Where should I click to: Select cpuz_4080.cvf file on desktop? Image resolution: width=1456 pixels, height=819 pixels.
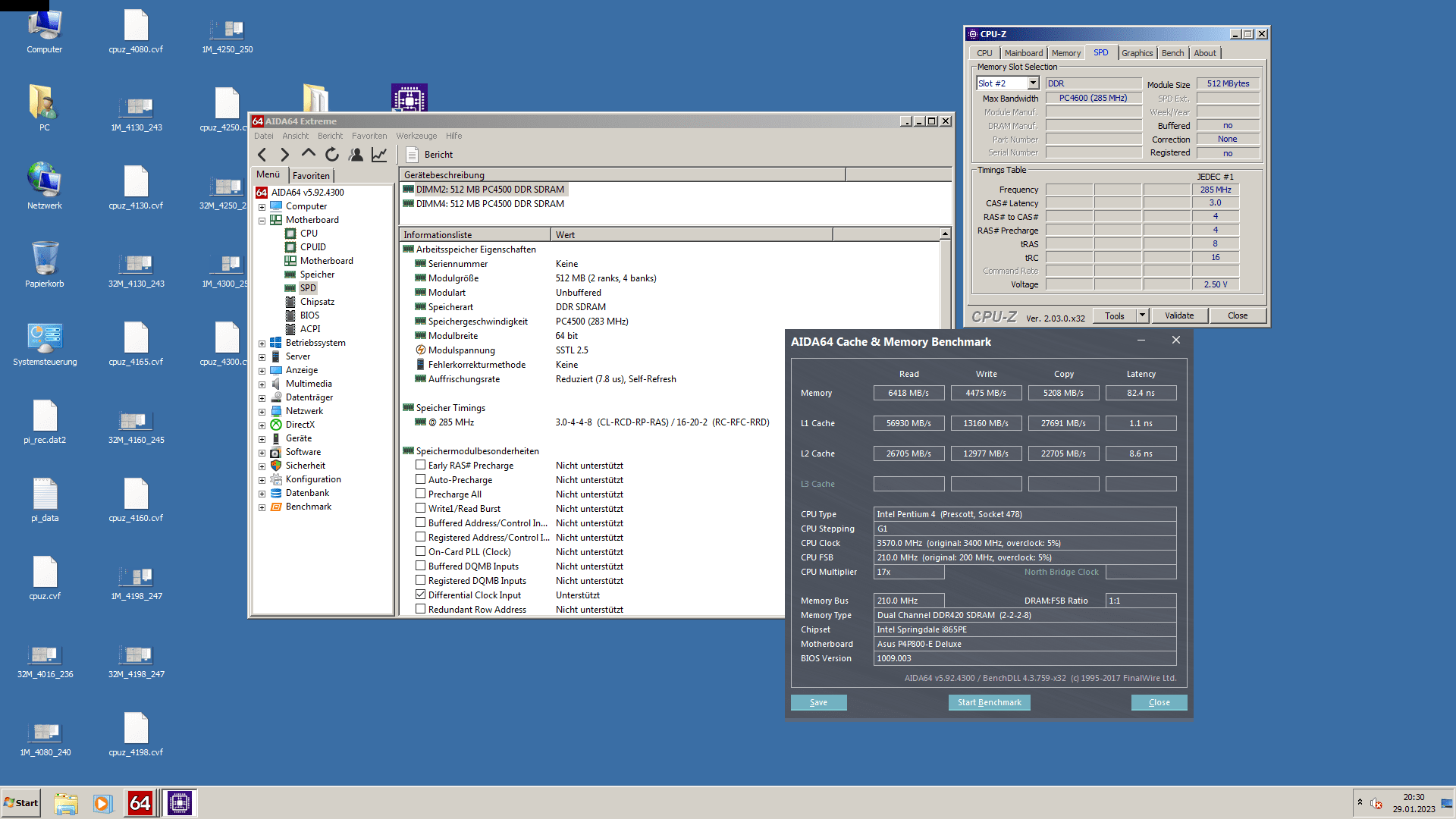(x=136, y=31)
